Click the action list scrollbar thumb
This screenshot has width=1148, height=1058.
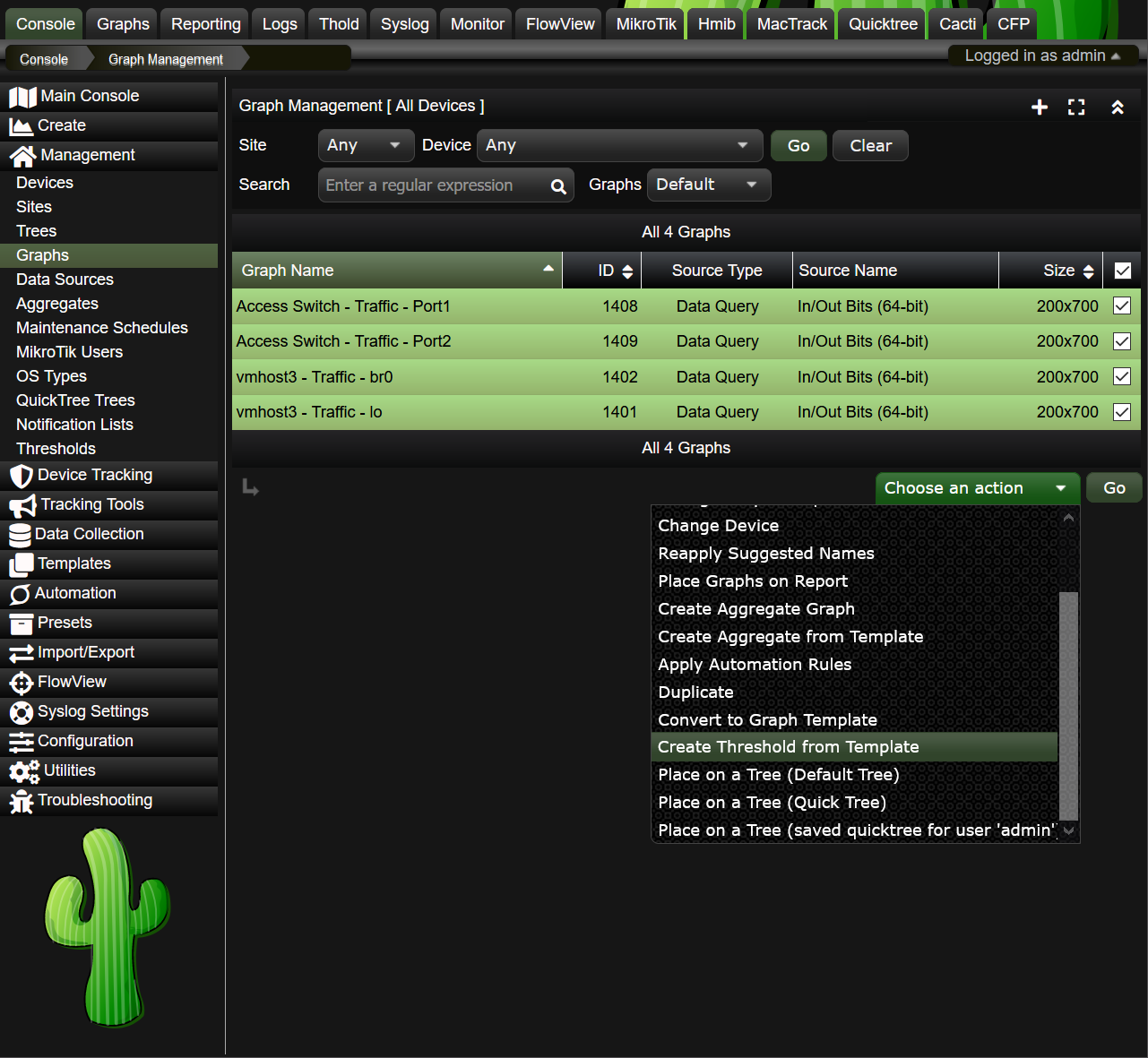1068,706
